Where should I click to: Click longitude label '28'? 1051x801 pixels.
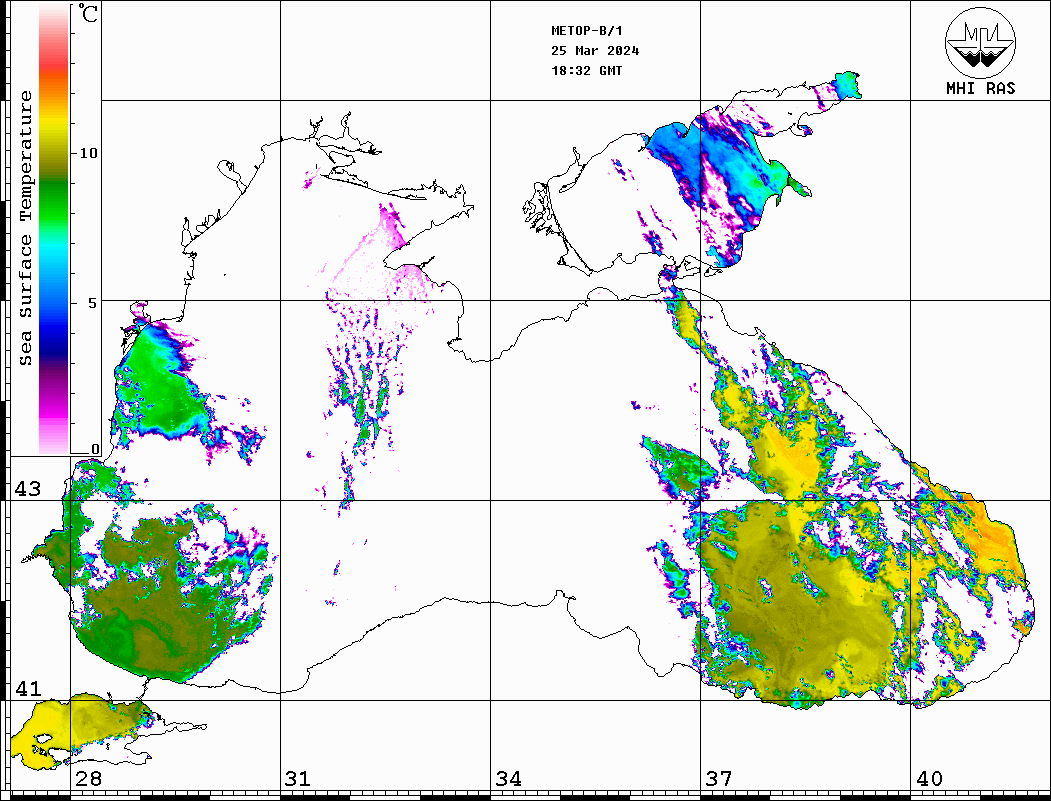pyautogui.click(x=88, y=779)
